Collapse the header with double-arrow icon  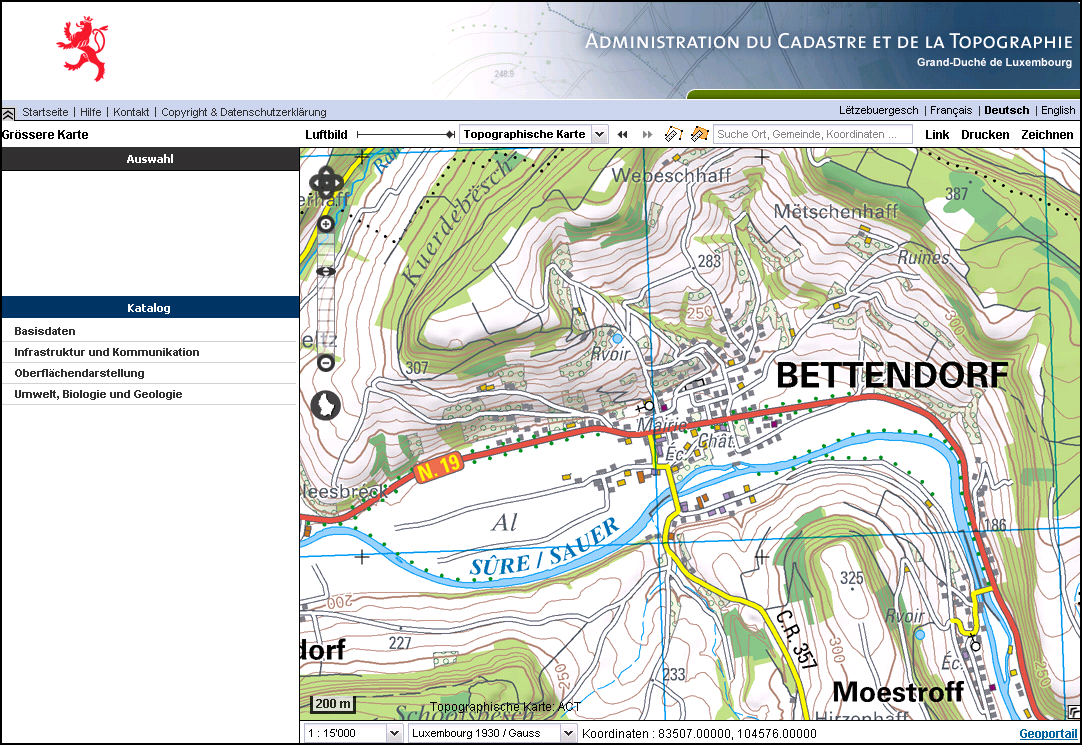click(8, 113)
